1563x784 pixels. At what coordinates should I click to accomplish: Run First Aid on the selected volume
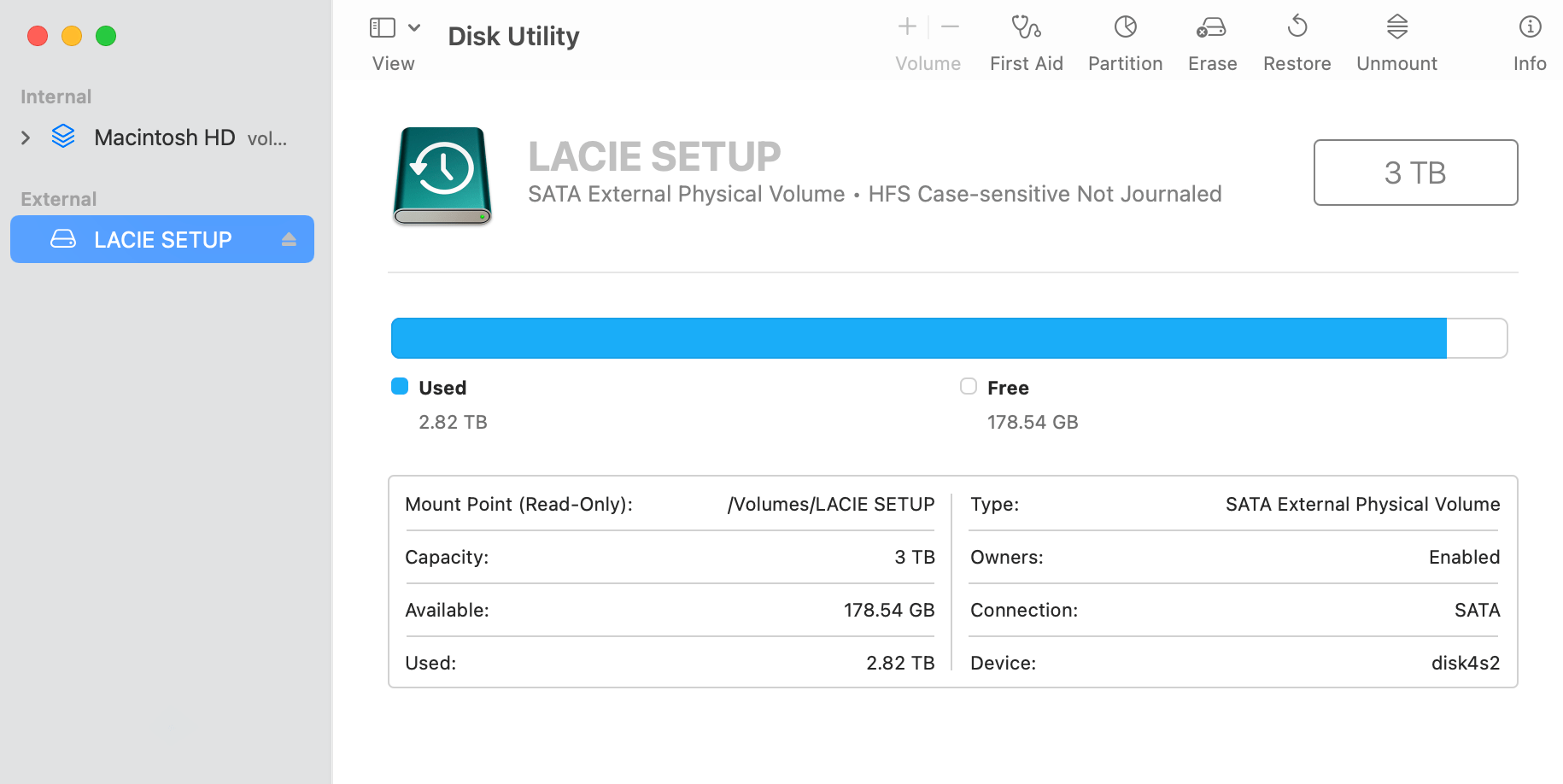1025,40
